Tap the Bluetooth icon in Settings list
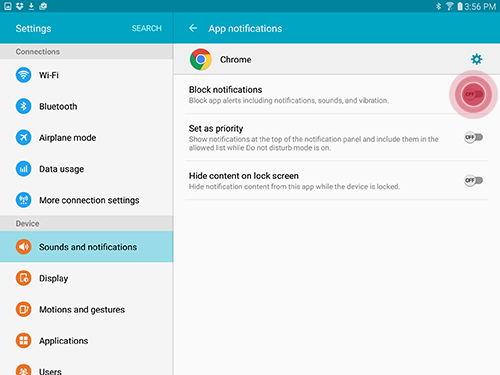Image resolution: width=500 pixels, height=375 pixels. [x=23, y=106]
